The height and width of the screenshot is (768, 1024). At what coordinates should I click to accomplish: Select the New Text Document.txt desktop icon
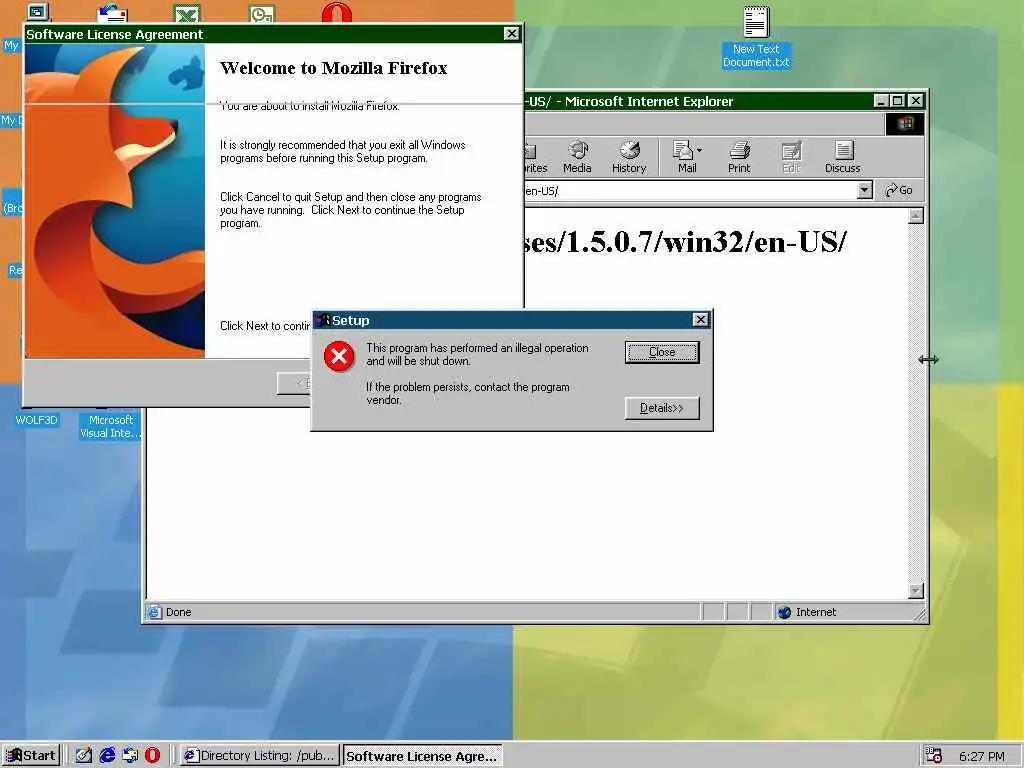click(x=756, y=37)
